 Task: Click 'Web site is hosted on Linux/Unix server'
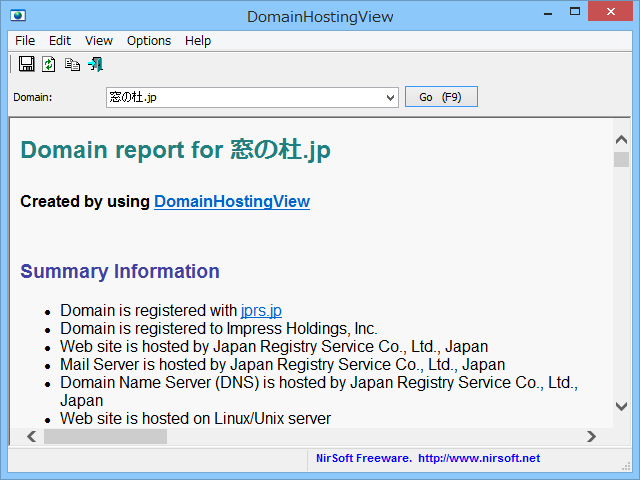tap(196, 418)
